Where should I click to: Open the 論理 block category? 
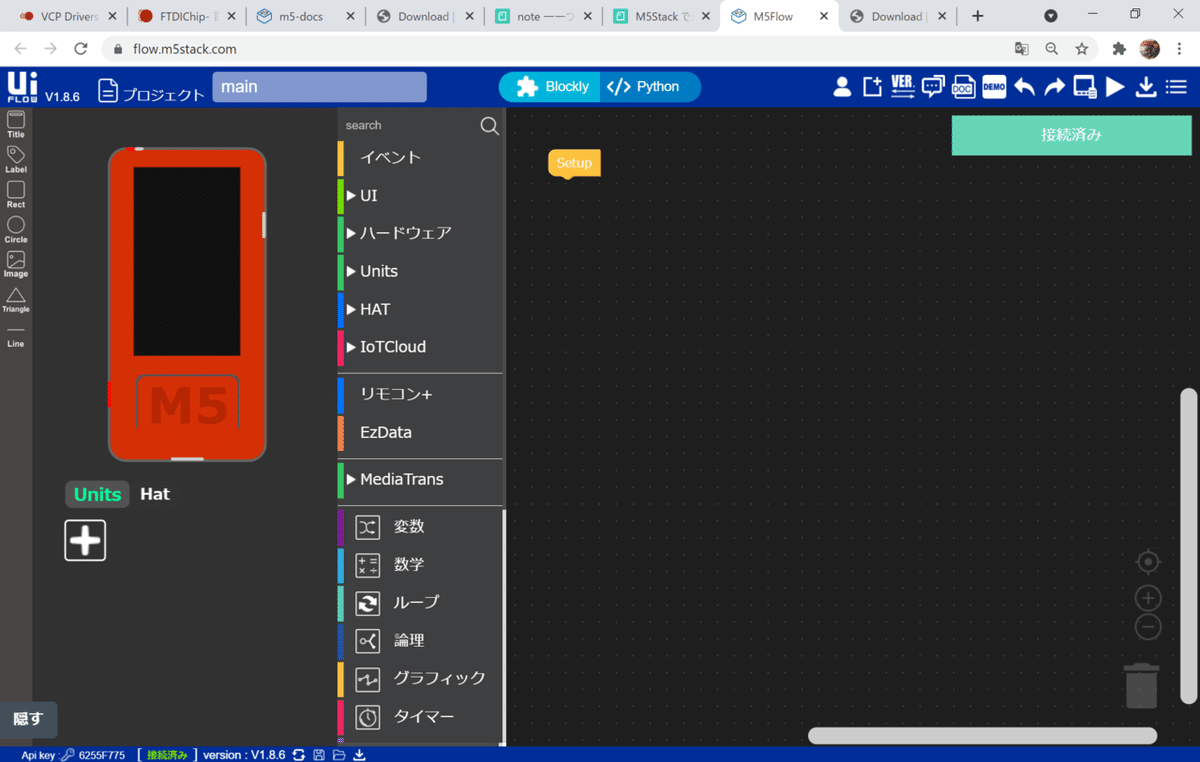420,641
